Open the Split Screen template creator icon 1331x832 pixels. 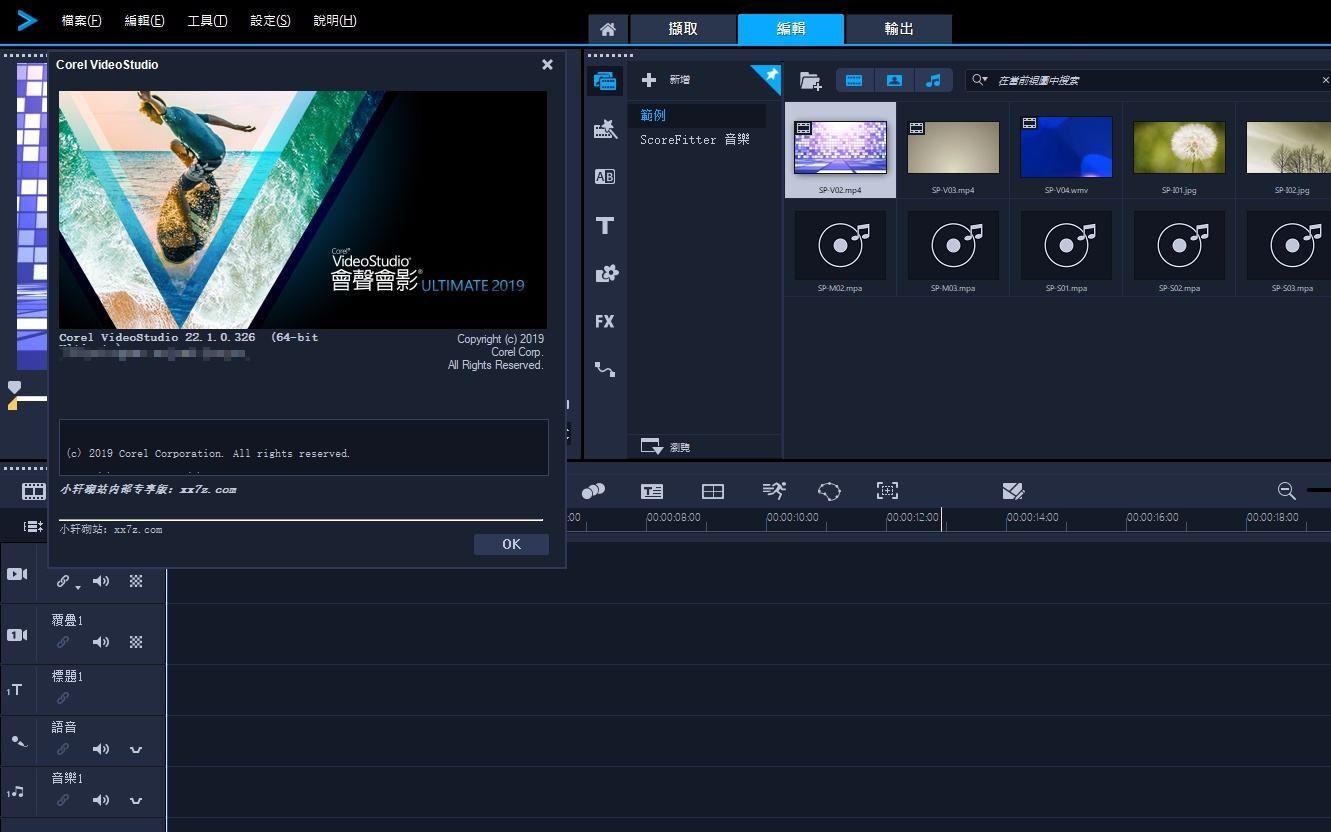pyautogui.click(x=713, y=491)
